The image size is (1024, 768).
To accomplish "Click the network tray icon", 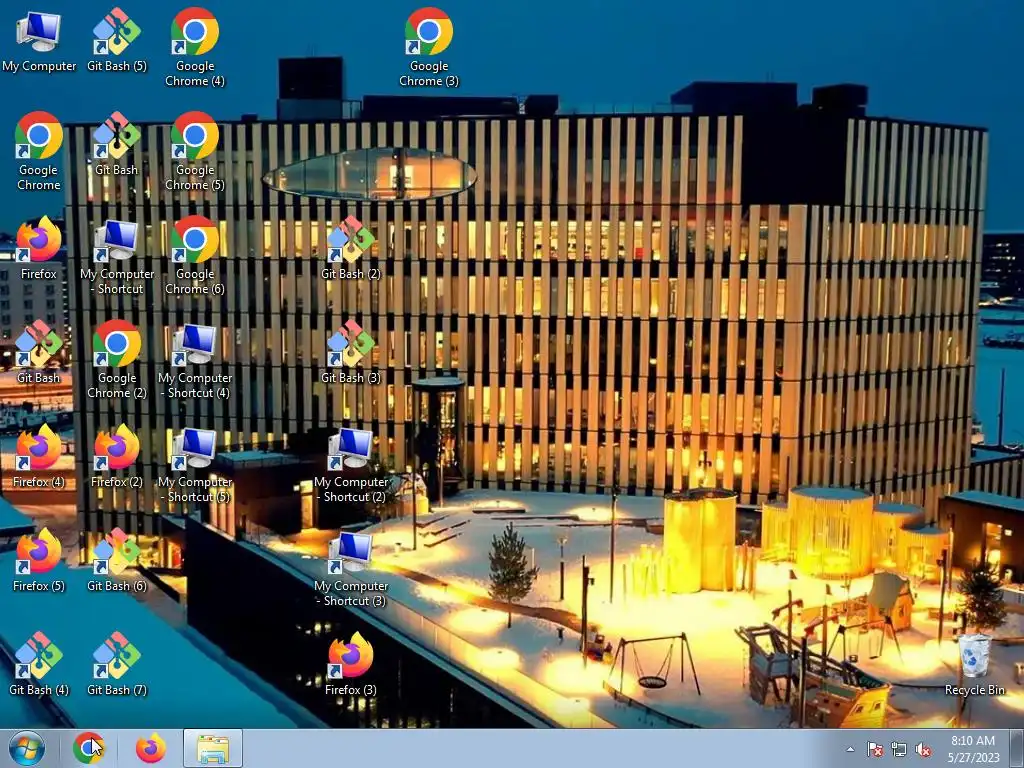I will tap(899, 749).
